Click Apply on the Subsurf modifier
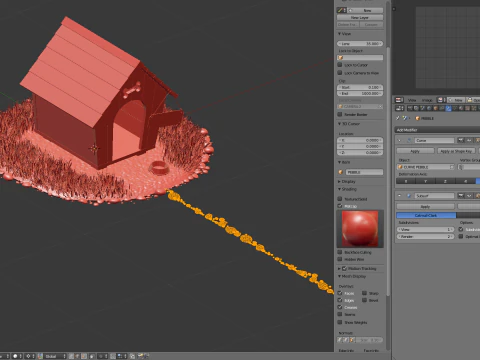480x360 pixels. [425, 207]
